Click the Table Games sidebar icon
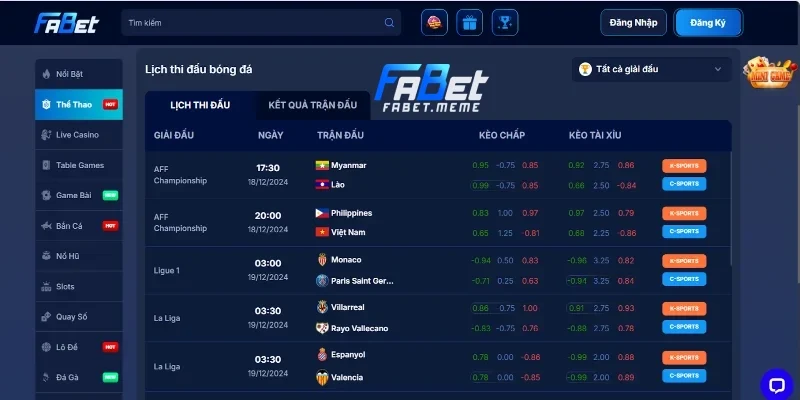 click(46, 165)
